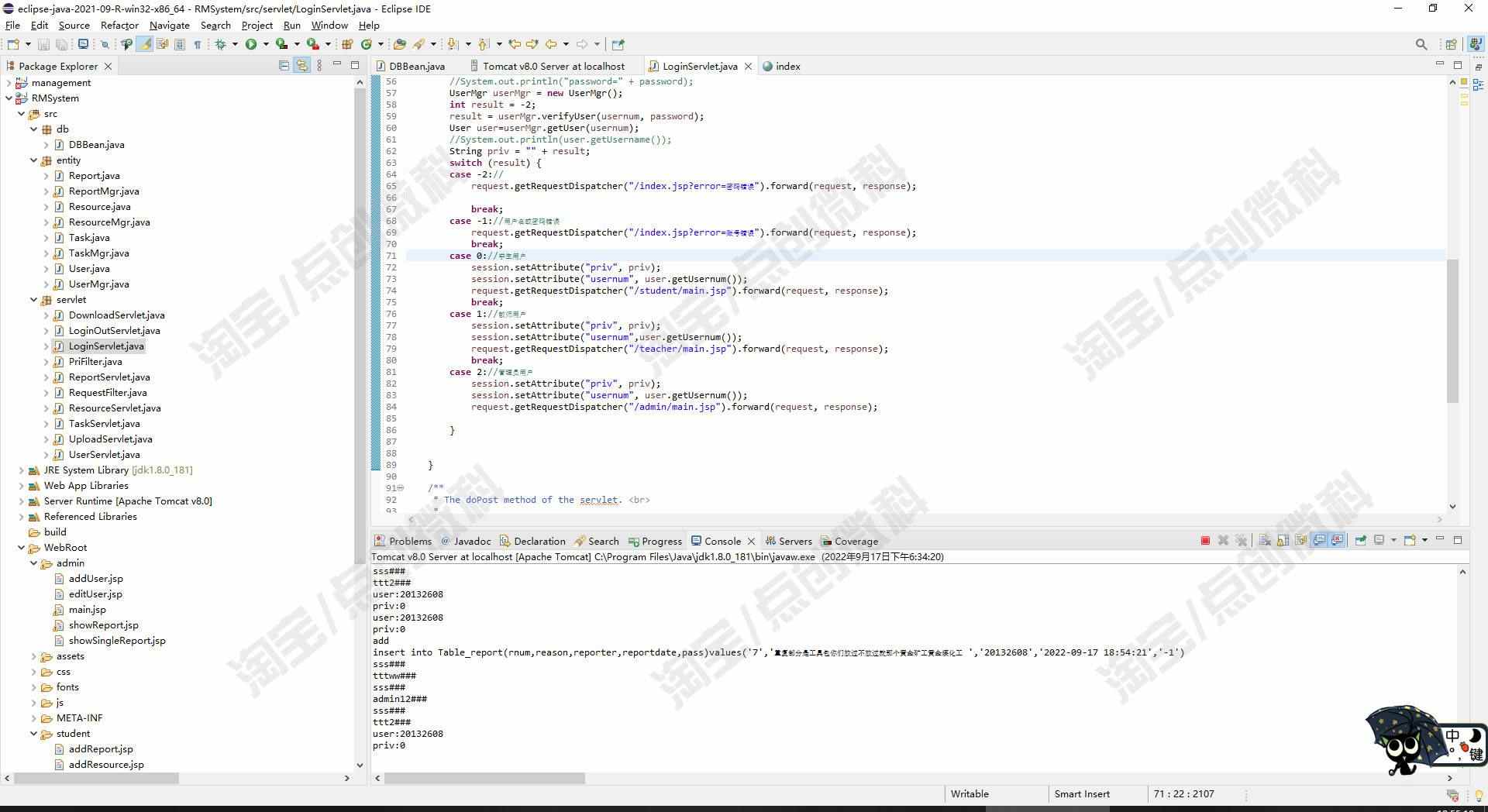Toggle Show Console on Standard Error

(1337, 541)
